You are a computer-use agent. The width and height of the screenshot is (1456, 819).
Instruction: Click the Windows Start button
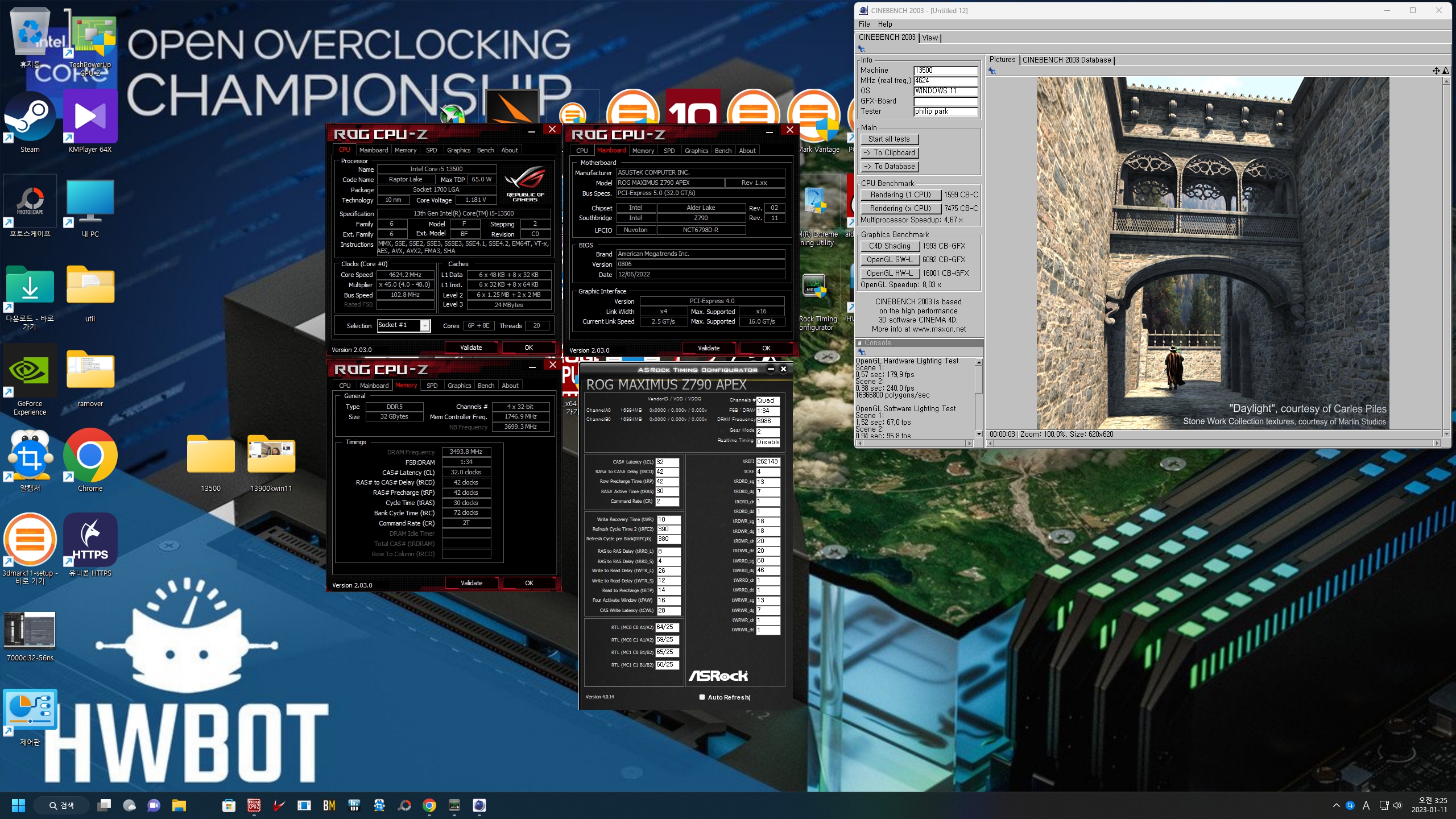pos(18,805)
